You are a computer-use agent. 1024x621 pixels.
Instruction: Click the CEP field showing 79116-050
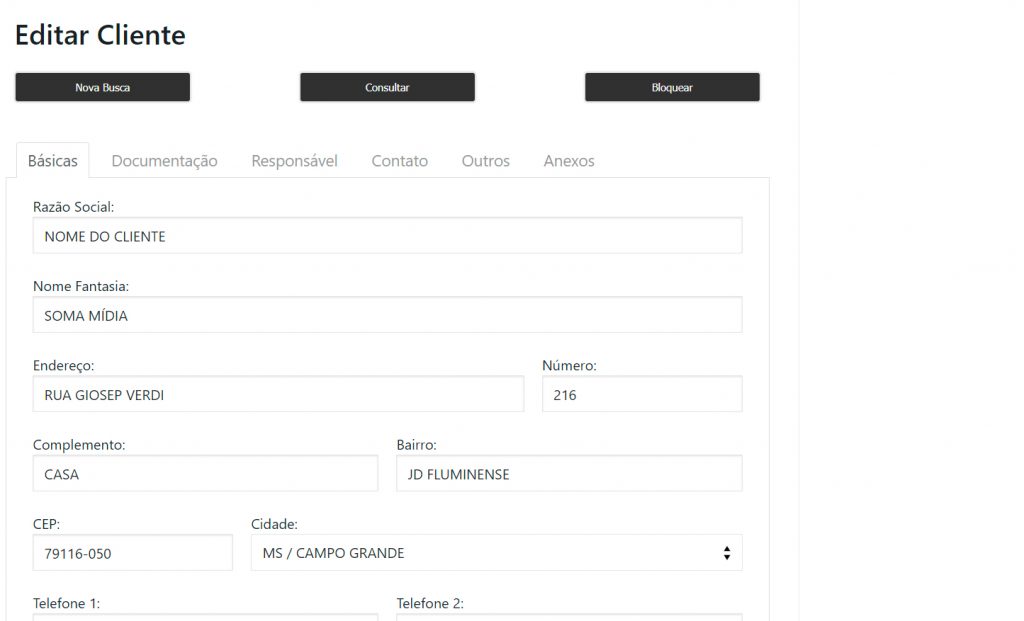[x=133, y=553]
